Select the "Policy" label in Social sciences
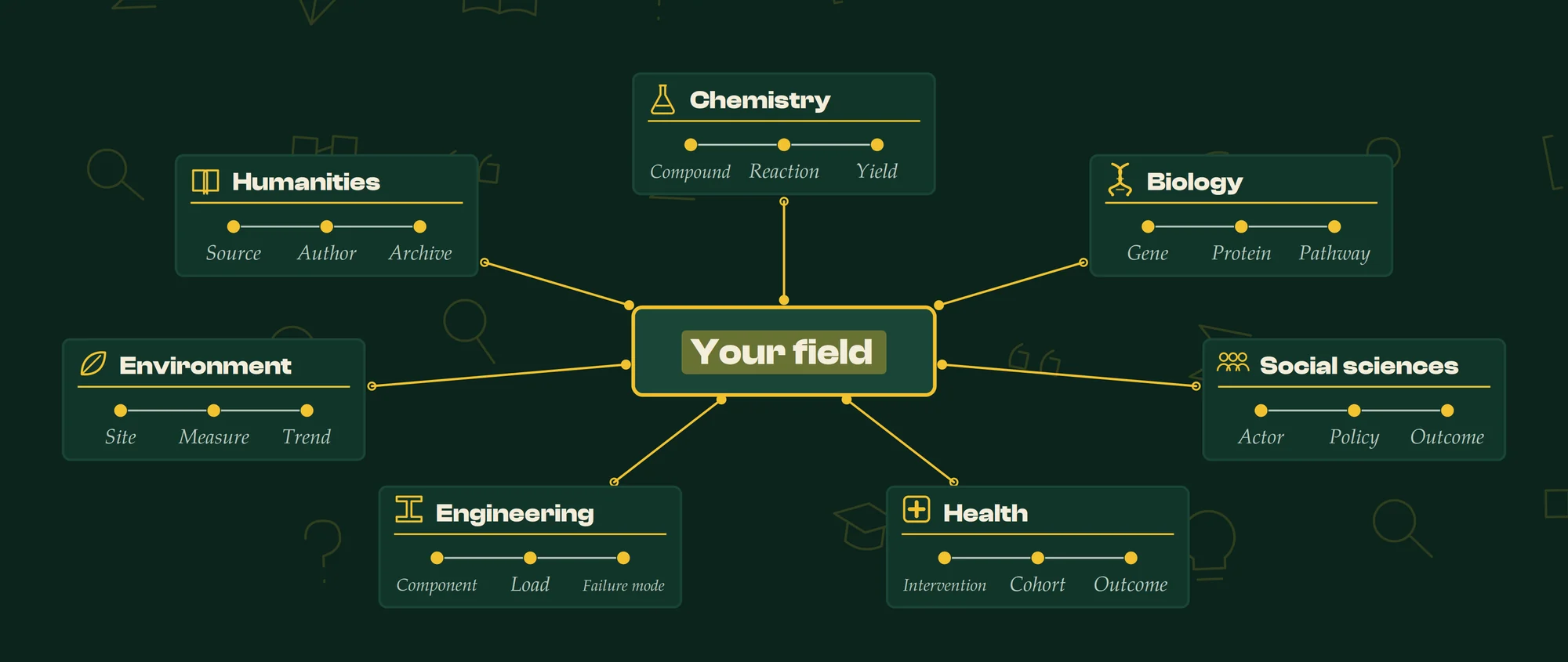Screen dimensions: 1568x662 (x=1354, y=438)
